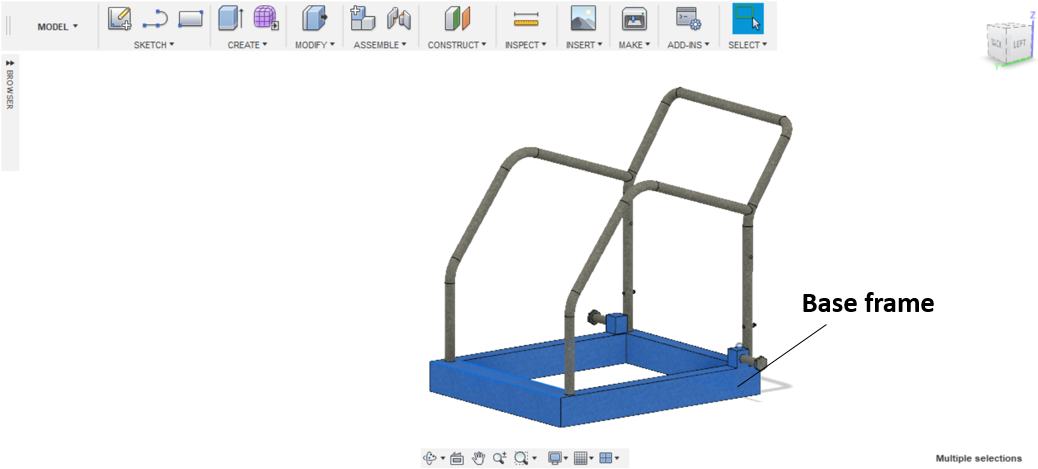
Task: Open the Viewports dropdown arrow
Action: 617,458
